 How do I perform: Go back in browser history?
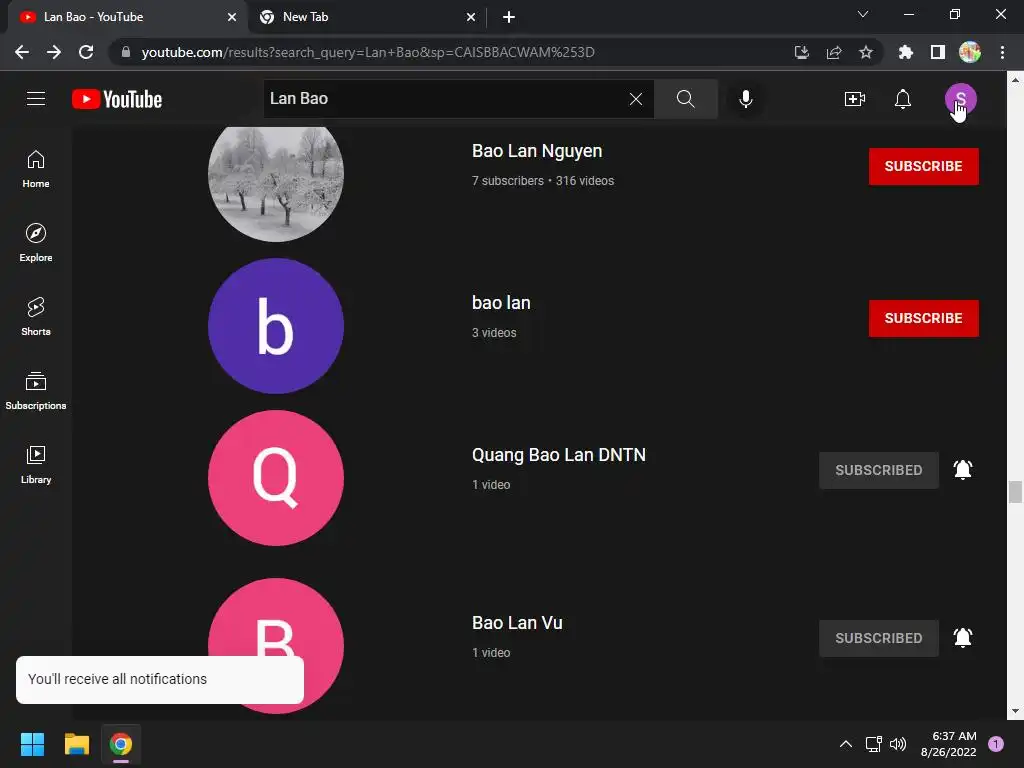point(22,52)
